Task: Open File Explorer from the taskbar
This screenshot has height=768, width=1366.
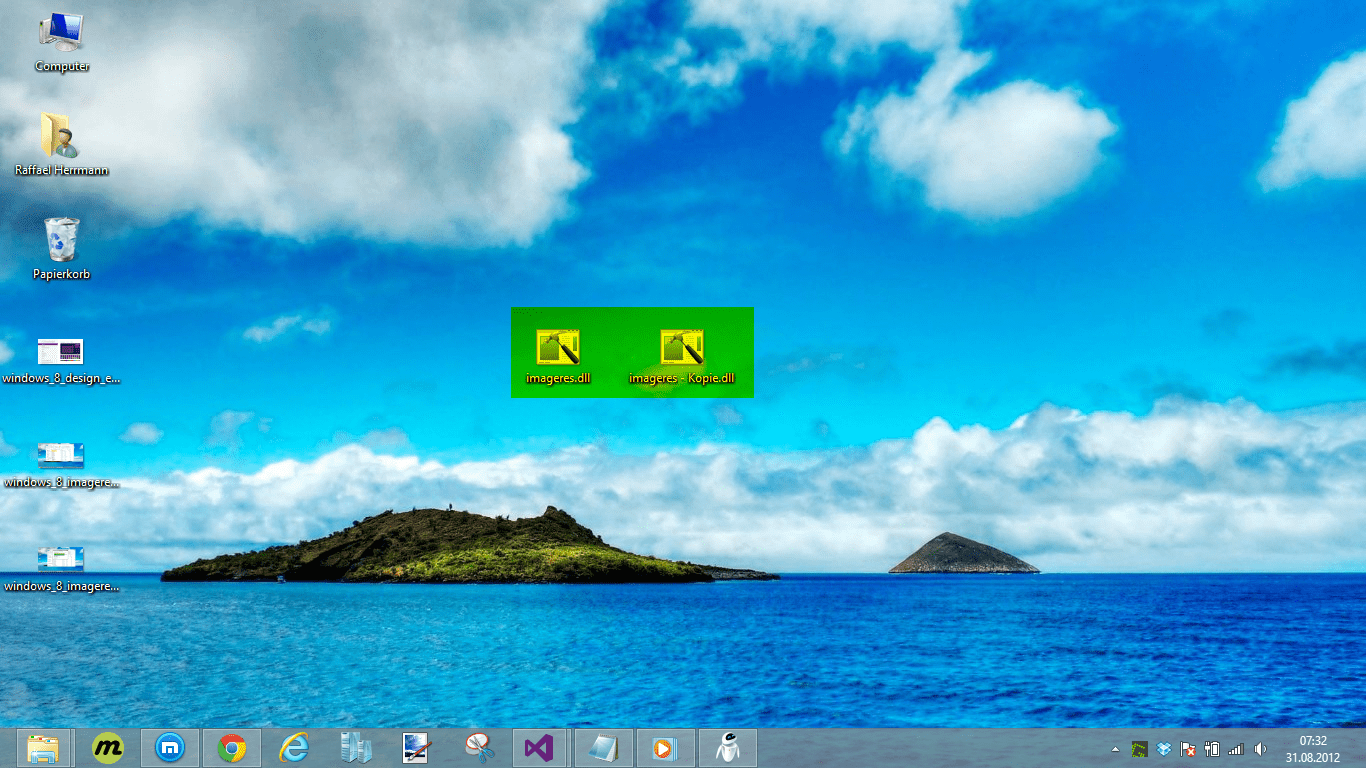Action: click(44, 748)
